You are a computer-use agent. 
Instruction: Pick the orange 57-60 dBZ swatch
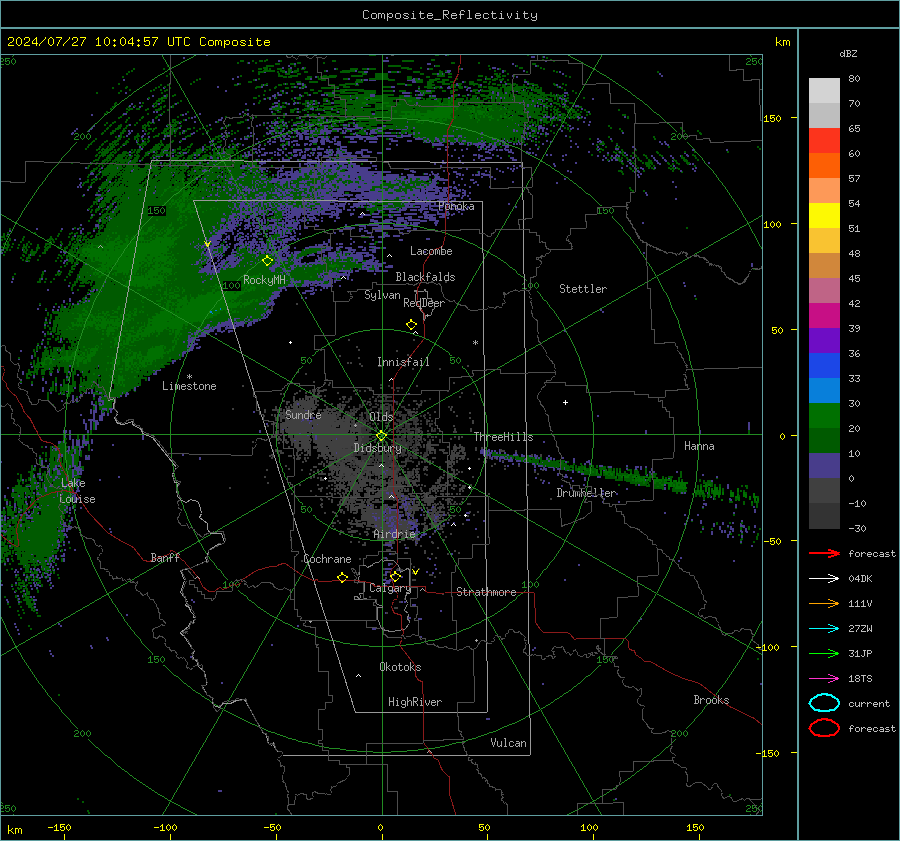click(824, 166)
